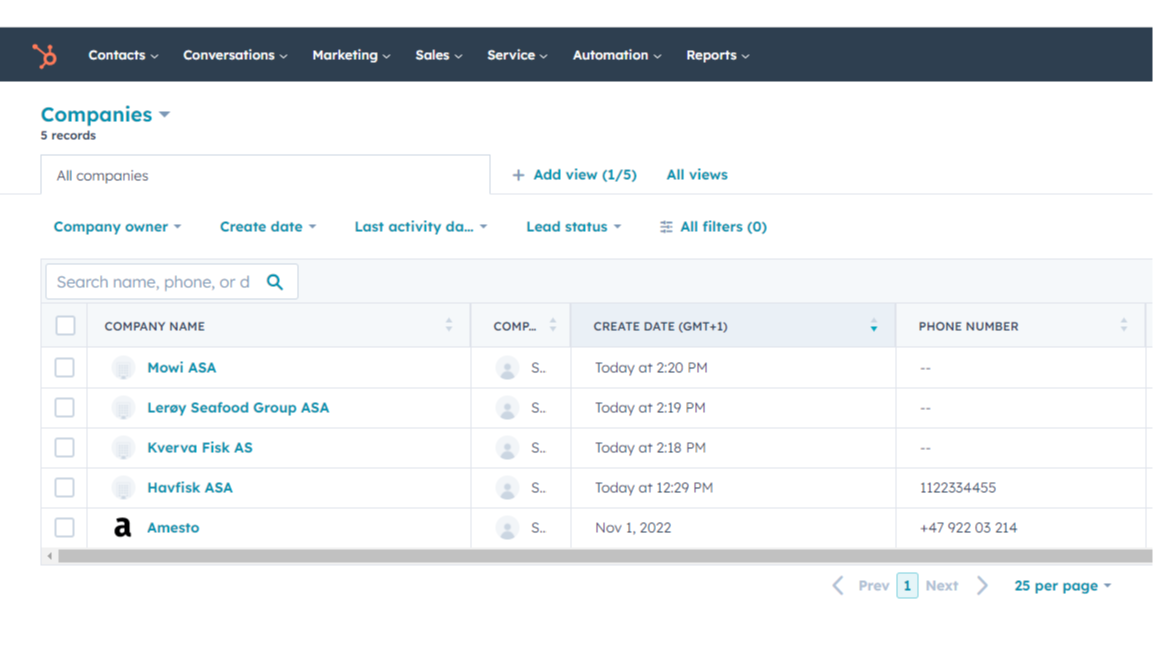Open All filters (0) panel
The width and height of the screenshot is (1153, 648).
click(x=713, y=227)
